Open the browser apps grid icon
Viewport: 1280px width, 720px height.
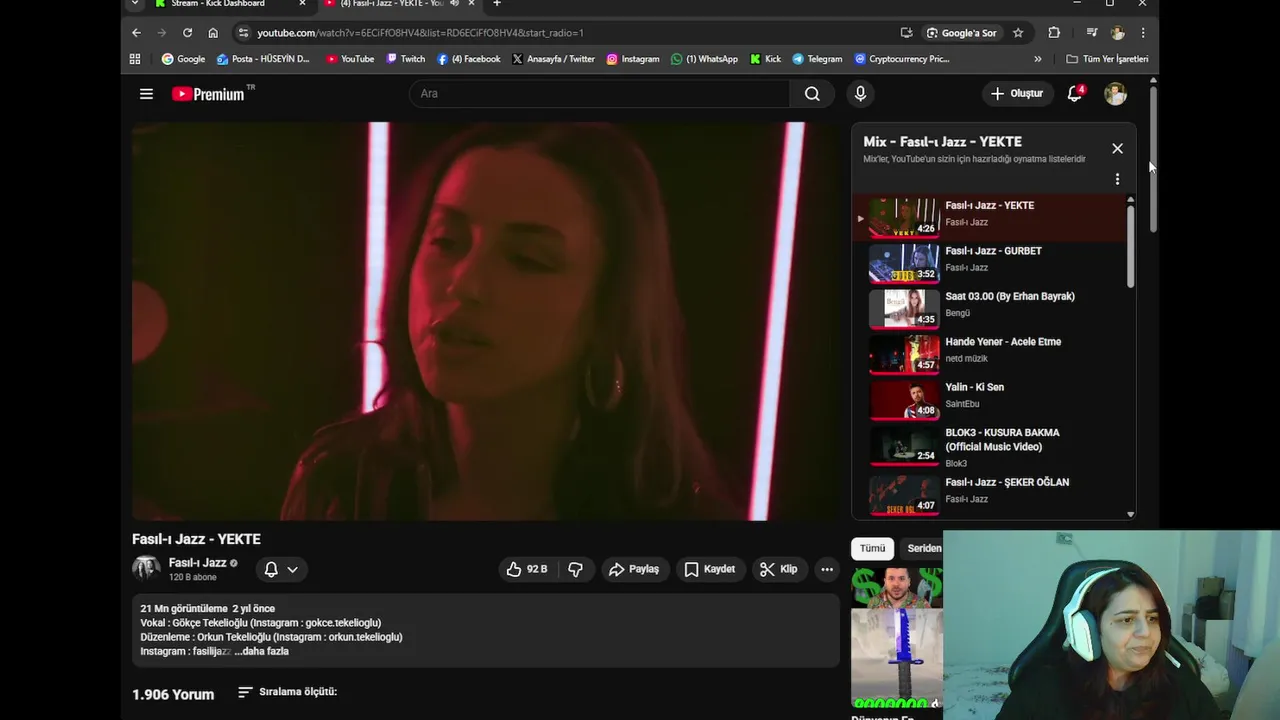point(135,59)
